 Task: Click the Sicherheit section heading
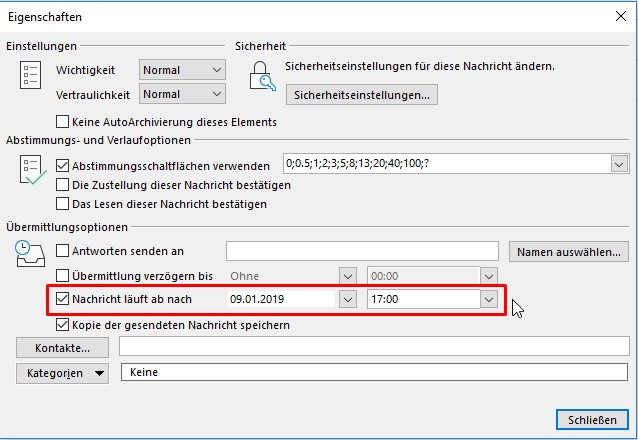260,46
